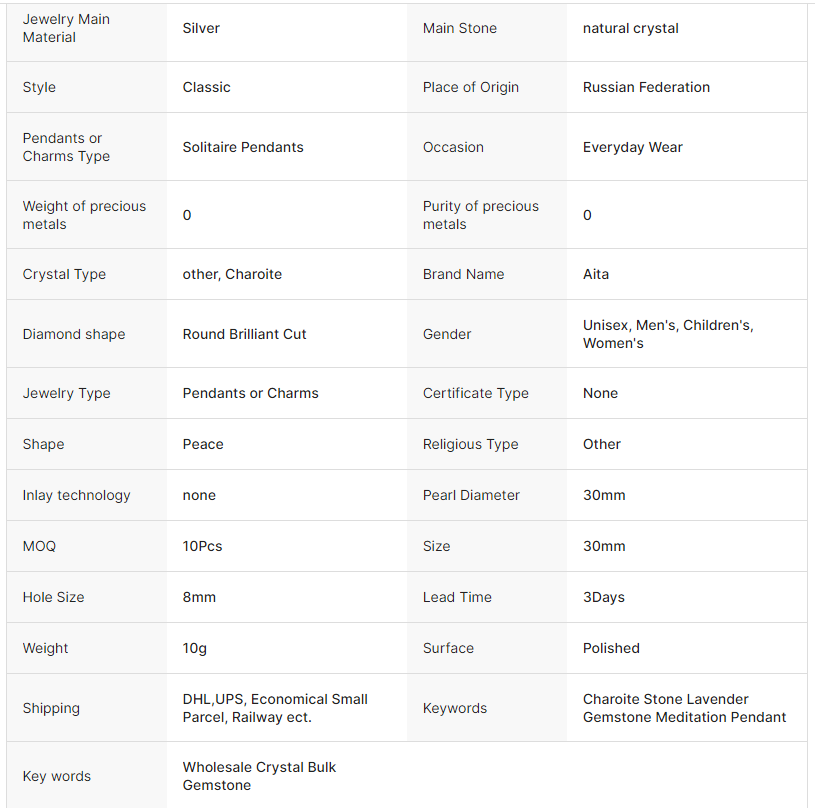Select the MOQ value 10Pcs
The width and height of the screenshot is (815, 808).
(202, 546)
